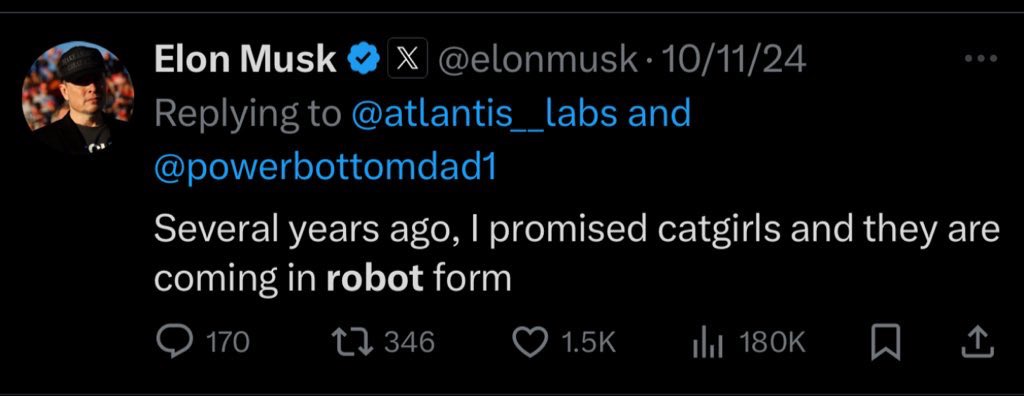This screenshot has height=396, width=1024.
Task: Share the post via upload arrow icon
Action: coord(978,343)
